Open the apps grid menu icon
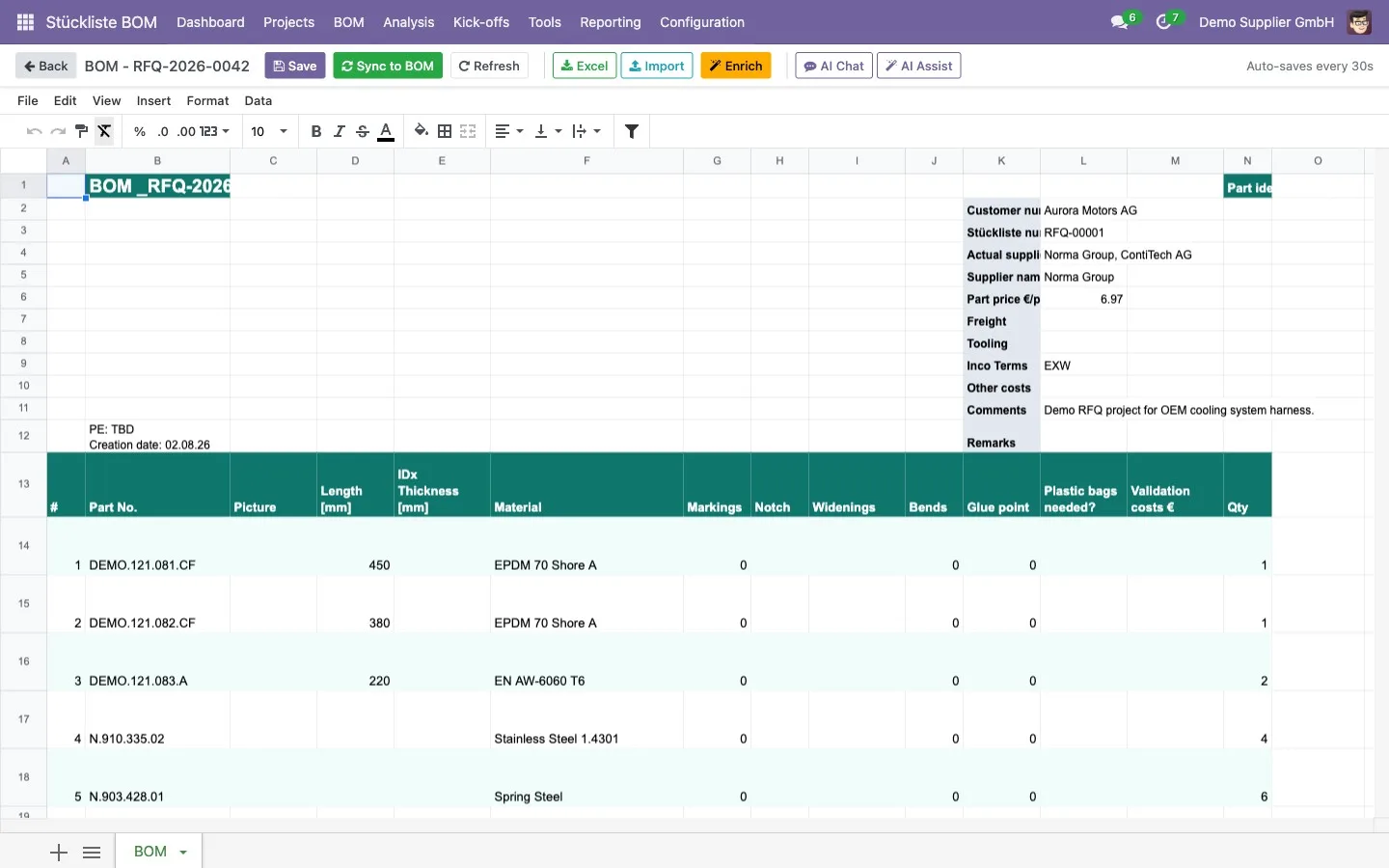Viewport: 1389px width, 868px height. click(26, 22)
